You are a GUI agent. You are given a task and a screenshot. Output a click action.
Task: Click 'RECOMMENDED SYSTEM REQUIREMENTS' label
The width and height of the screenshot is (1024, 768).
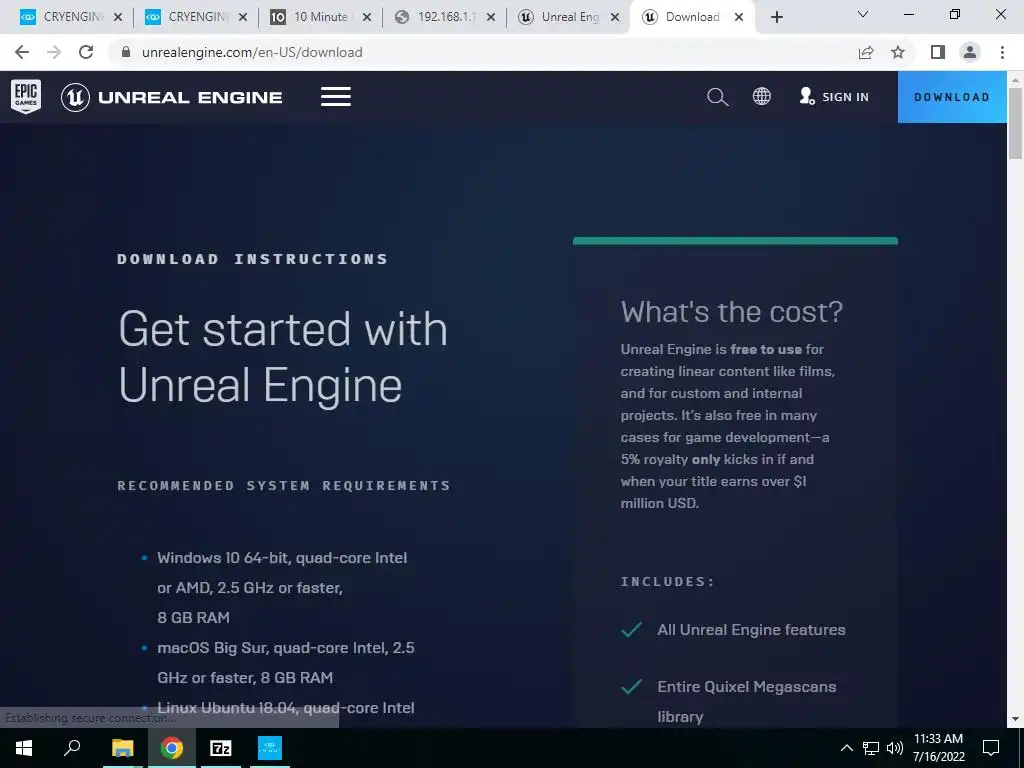(284, 486)
